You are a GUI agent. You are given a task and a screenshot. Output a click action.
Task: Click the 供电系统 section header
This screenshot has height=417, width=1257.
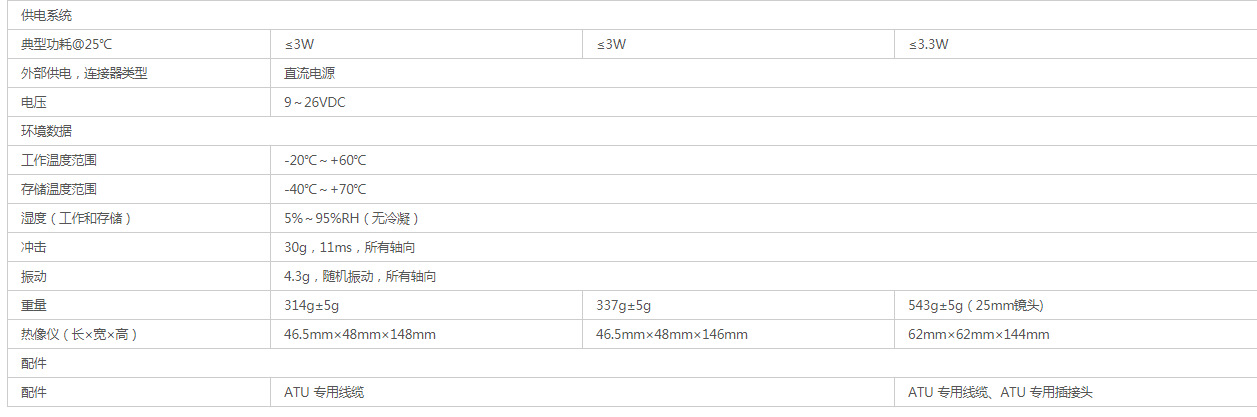(x=46, y=16)
